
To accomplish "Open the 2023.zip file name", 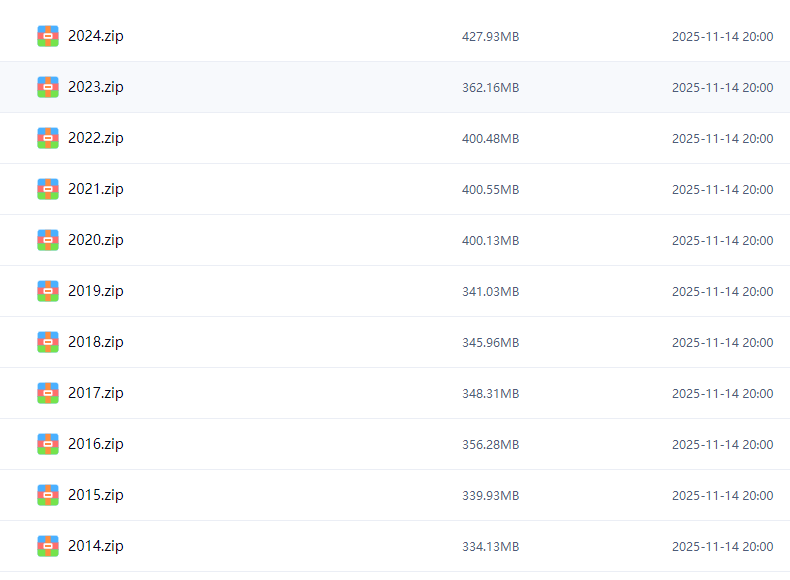I will 96,87.
